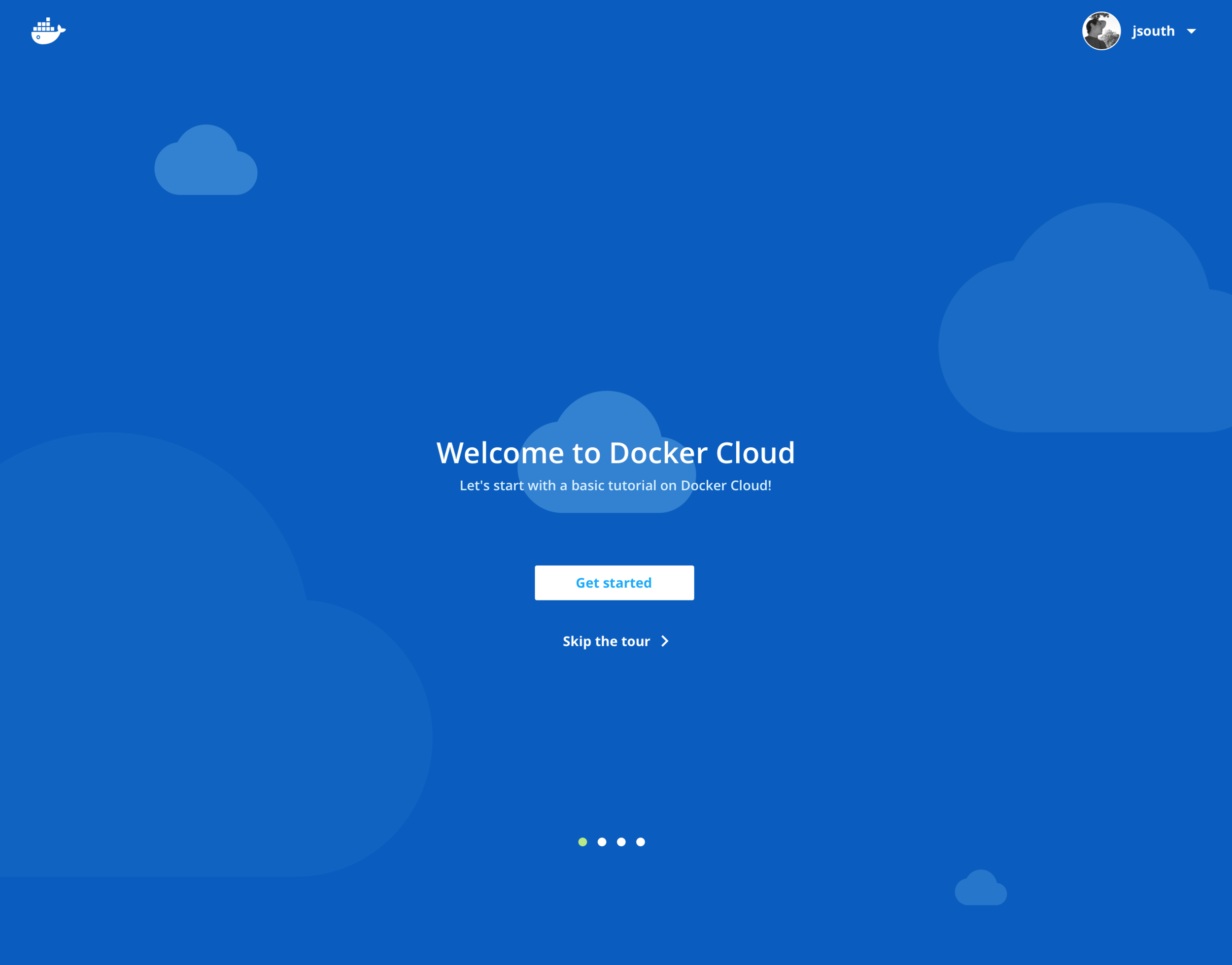Expand the caret next to jsouth
The image size is (1232, 965).
pos(1191,32)
